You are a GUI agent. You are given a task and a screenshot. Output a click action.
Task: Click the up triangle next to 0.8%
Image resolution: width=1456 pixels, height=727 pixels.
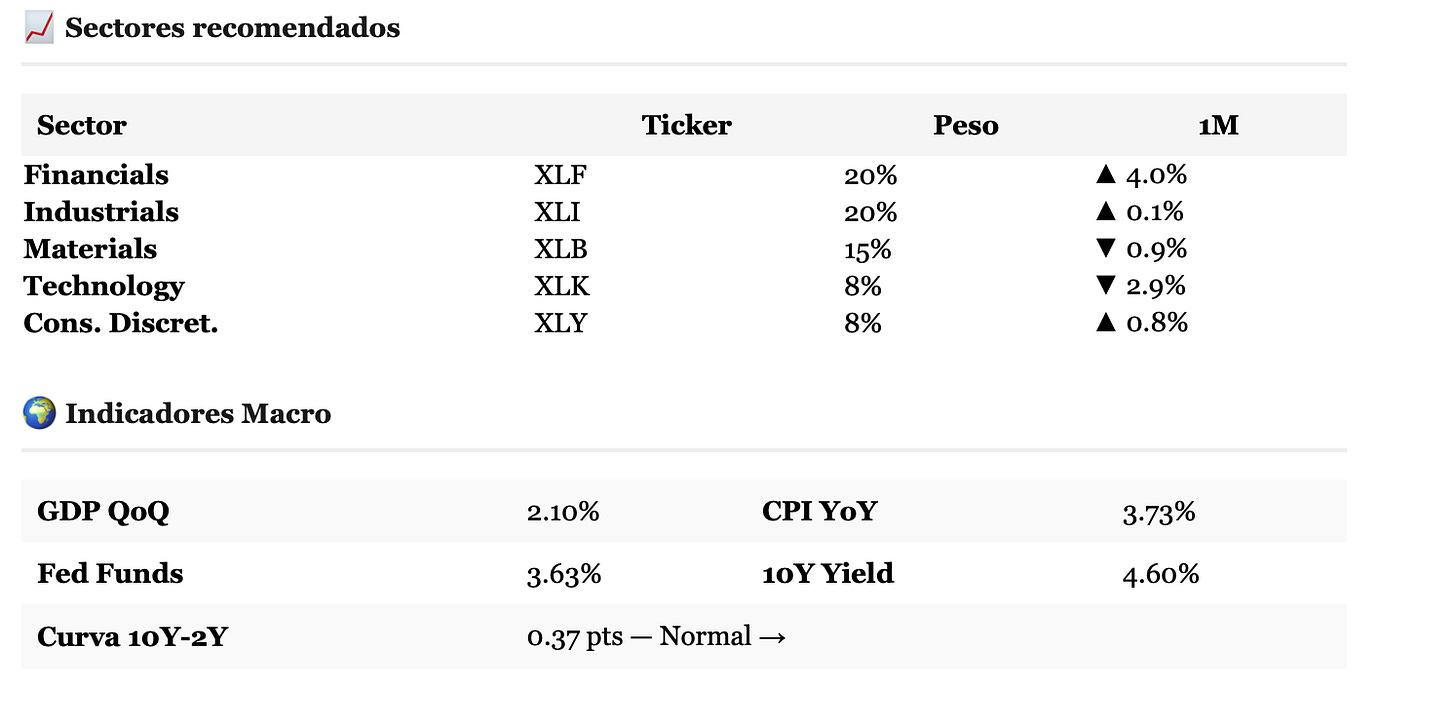pos(1105,323)
